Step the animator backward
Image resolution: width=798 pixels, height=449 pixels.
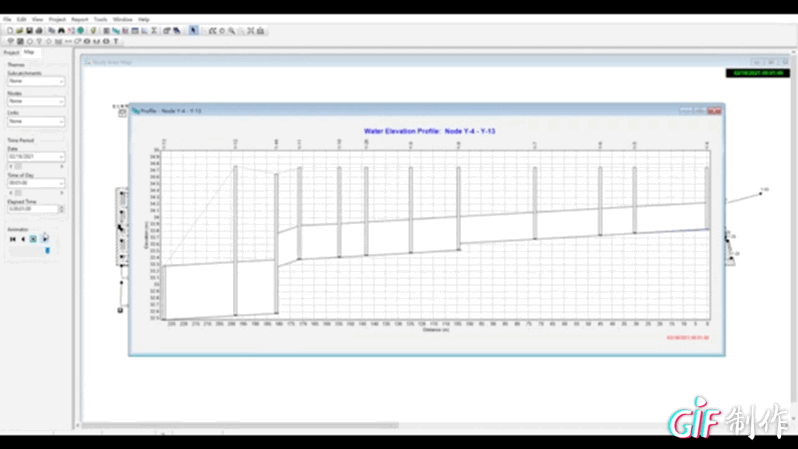coord(23,239)
